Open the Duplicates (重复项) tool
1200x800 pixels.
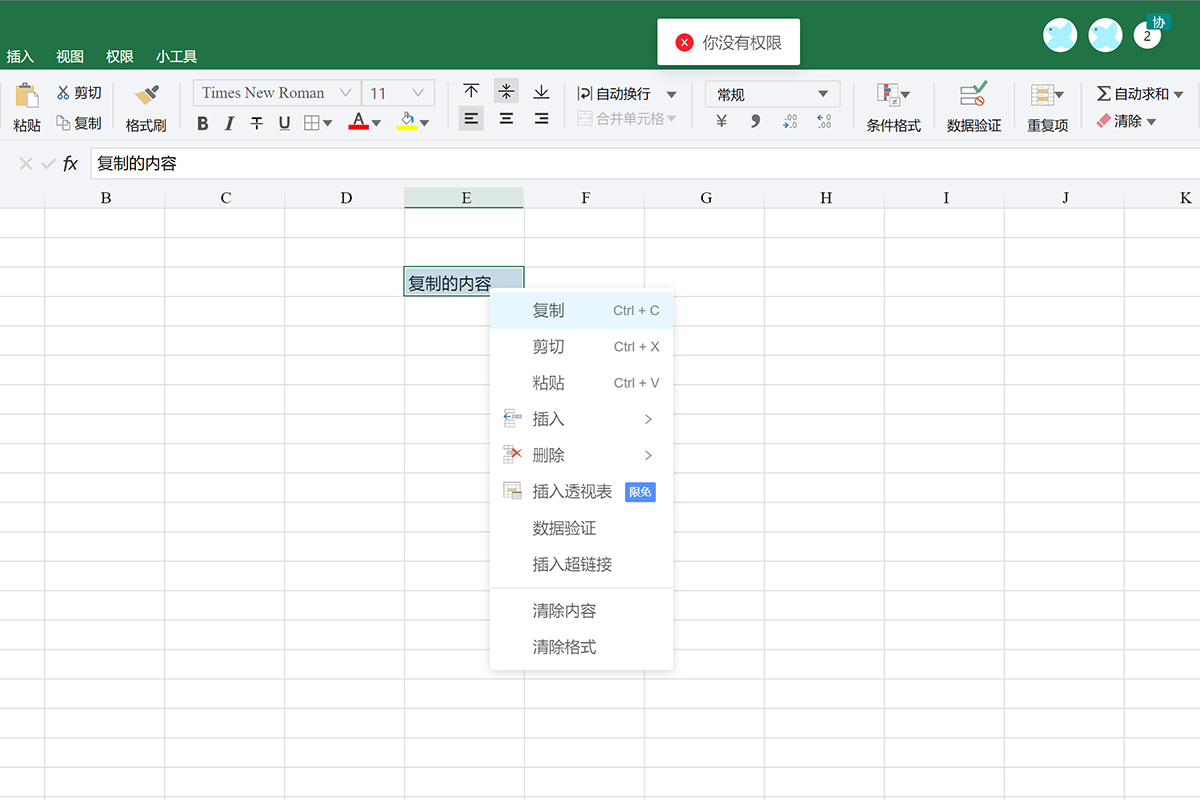tap(1047, 108)
